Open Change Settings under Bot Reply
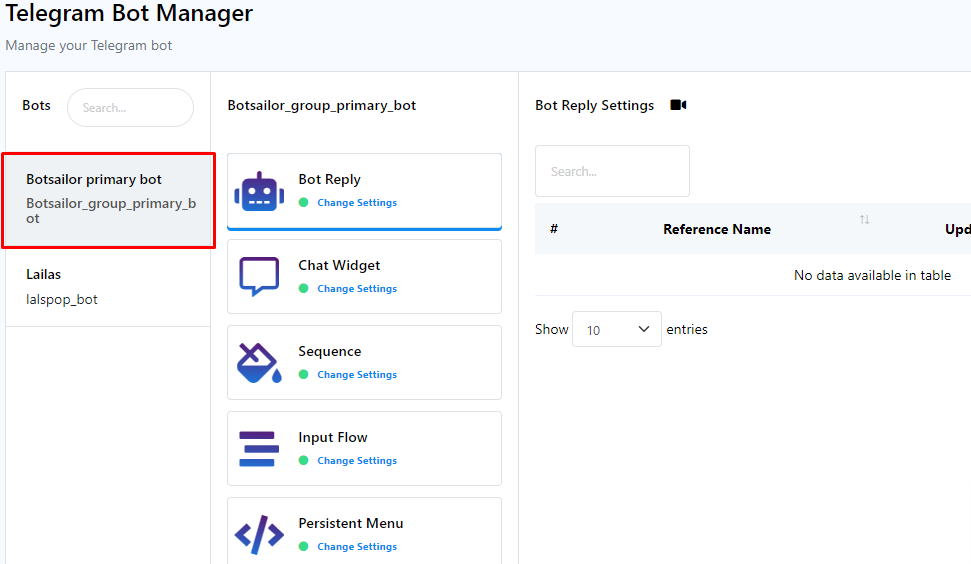 tap(357, 202)
